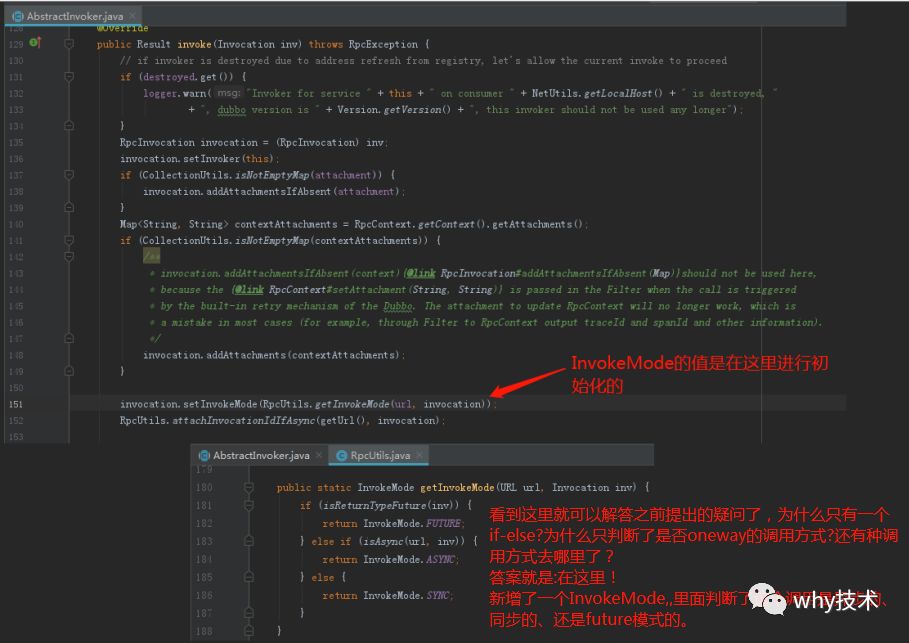Collapse the getInvokeMode method fold at line 180
Image resolution: width=909 pixels, height=643 pixels.
(249, 488)
